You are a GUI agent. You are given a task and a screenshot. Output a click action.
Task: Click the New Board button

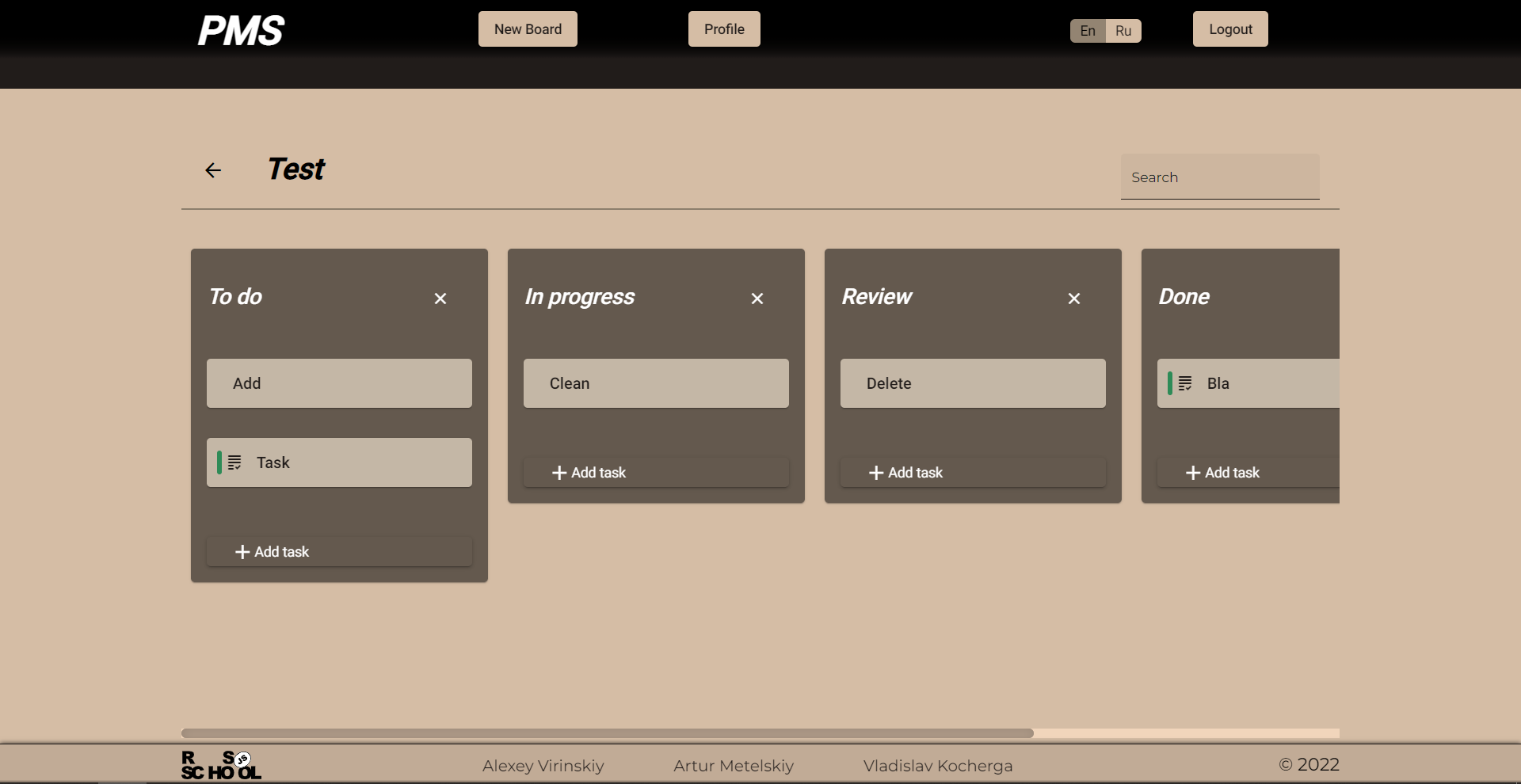[528, 29]
